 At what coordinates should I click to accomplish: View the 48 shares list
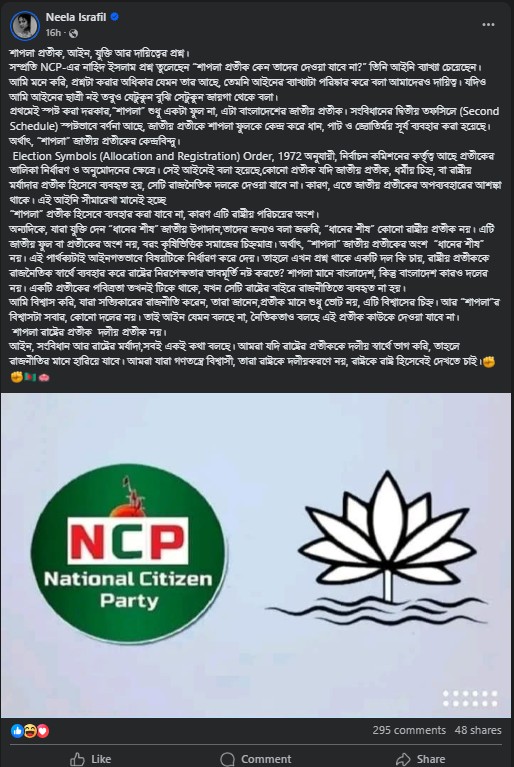click(478, 730)
